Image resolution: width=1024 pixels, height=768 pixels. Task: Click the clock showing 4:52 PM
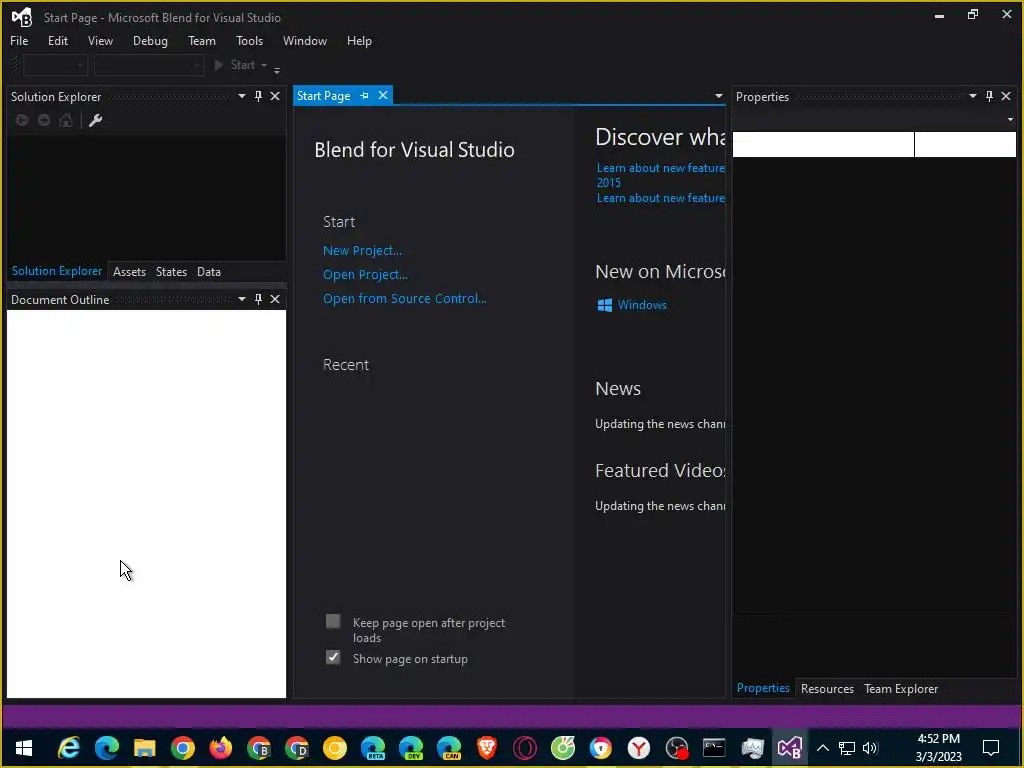938,739
